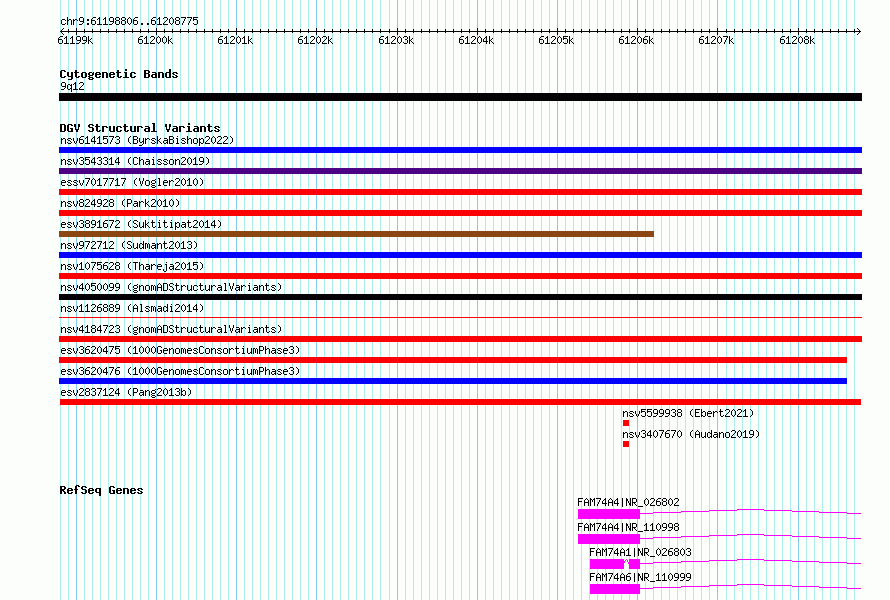Open variant esv3620476 (1000GenomesConsortiumPhase3) label
This screenshot has height=600, width=890.
180,371
